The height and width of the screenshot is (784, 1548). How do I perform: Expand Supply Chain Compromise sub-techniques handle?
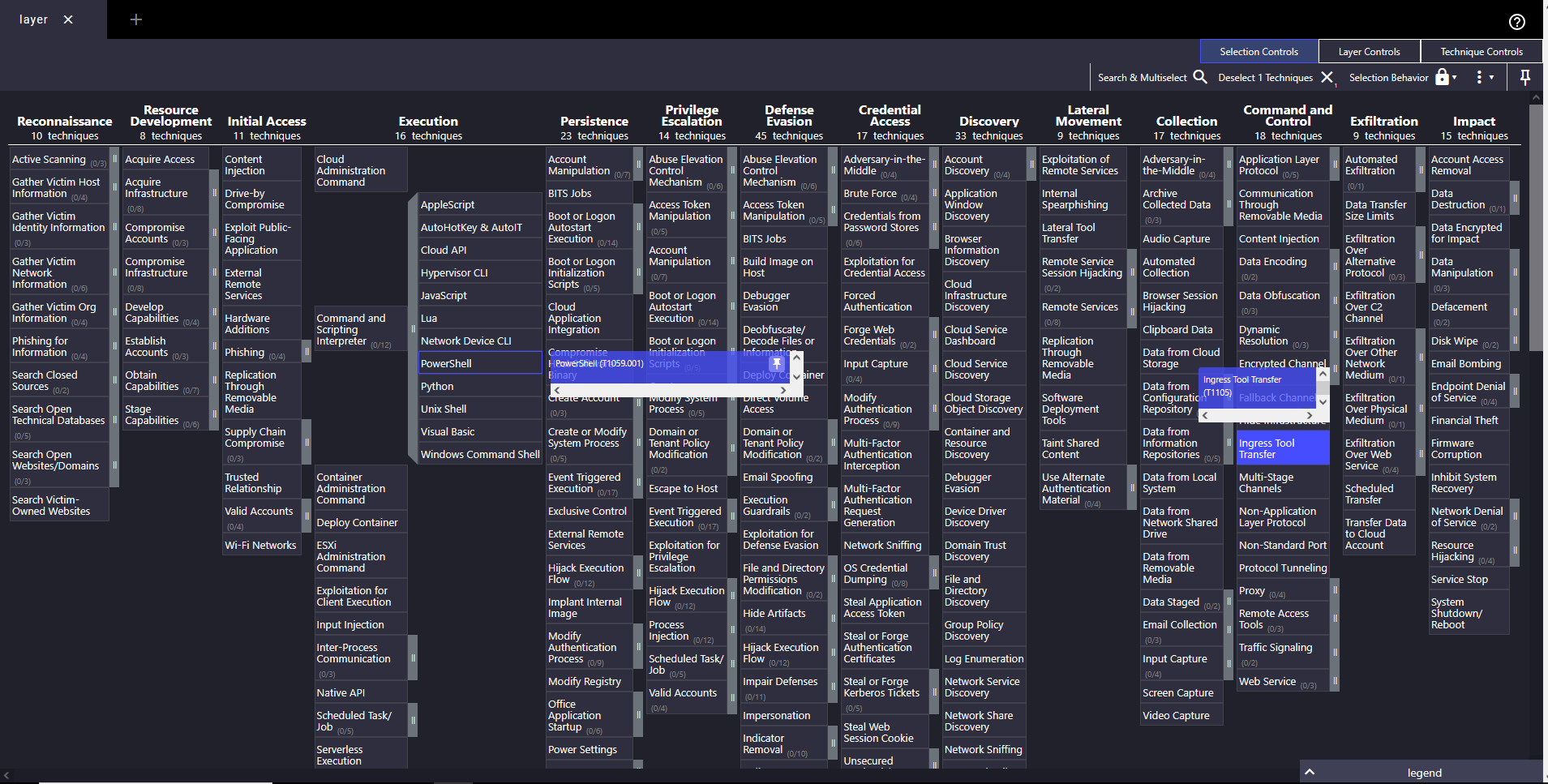click(x=307, y=442)
